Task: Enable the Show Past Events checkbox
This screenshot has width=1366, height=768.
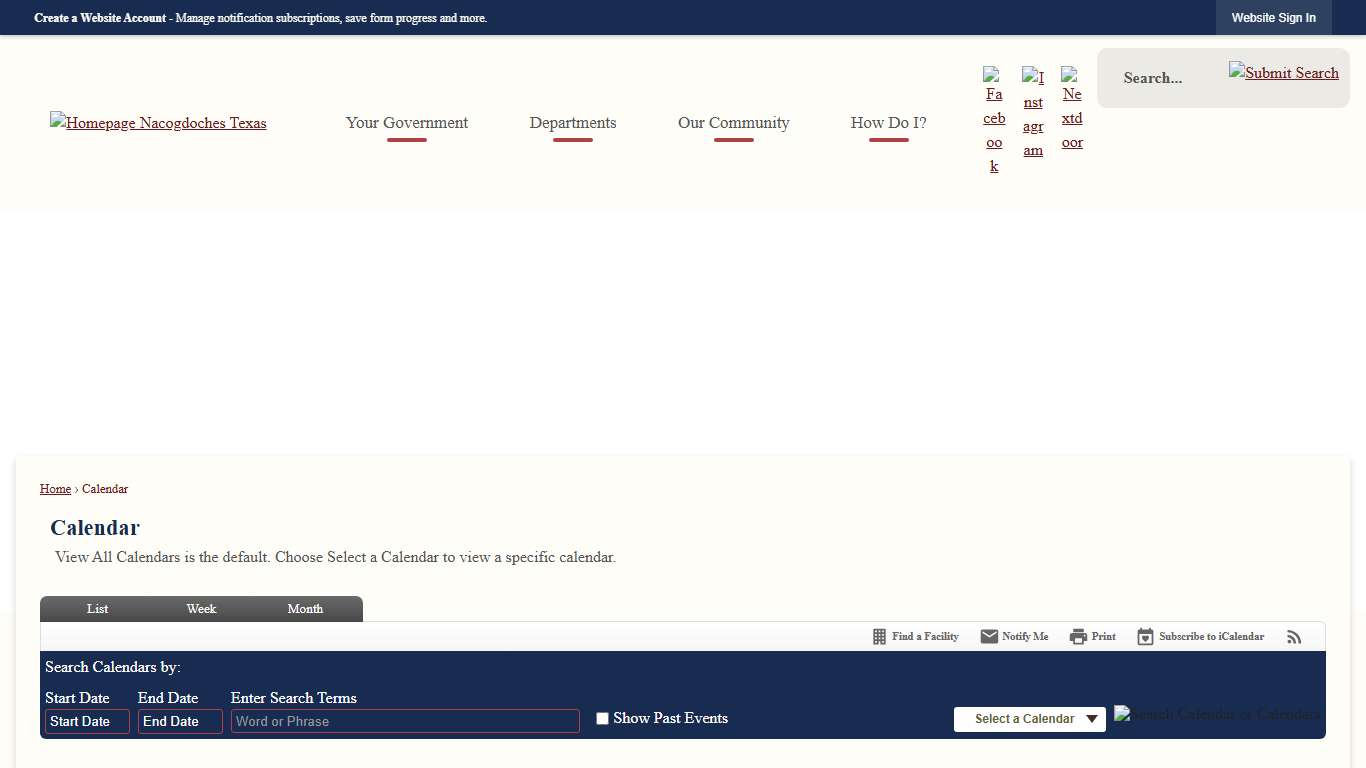Action: click(602, 719)
